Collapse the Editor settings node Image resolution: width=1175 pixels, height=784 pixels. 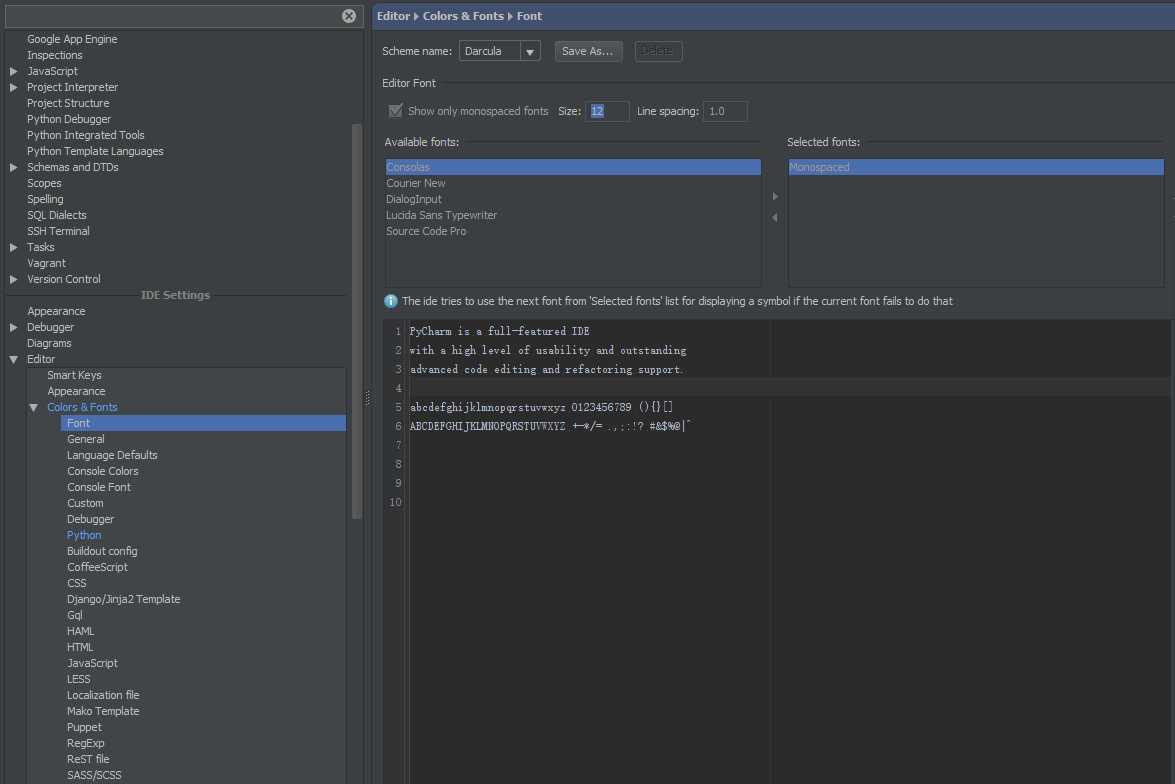tap(13, 360)
